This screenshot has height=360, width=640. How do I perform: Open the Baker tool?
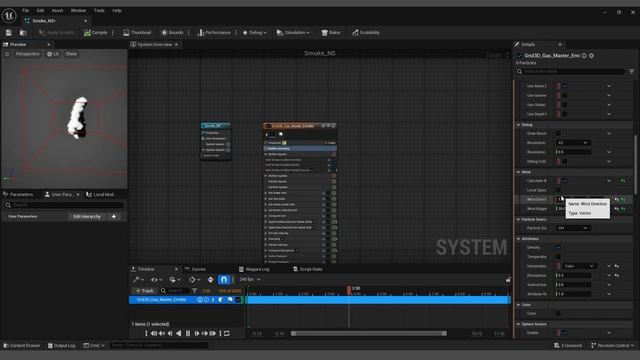331,33
